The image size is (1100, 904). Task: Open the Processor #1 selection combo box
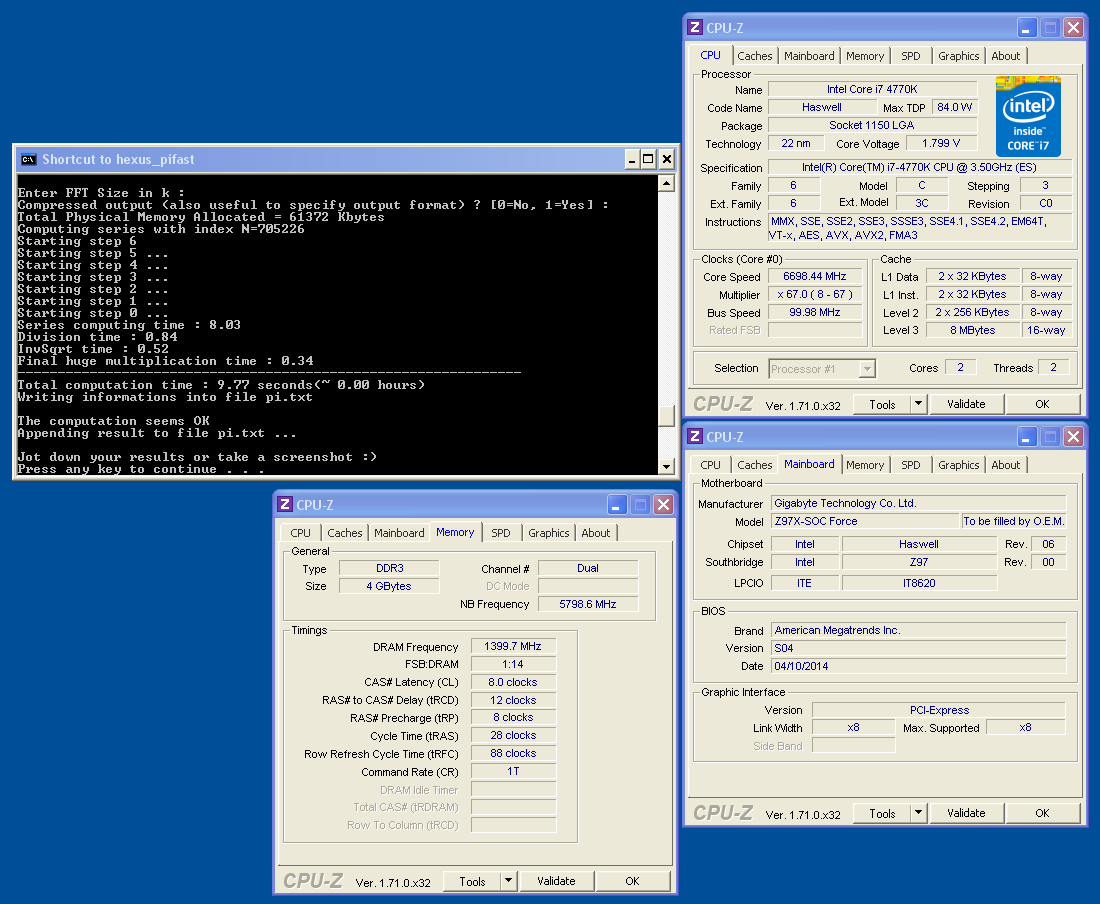(x=822, y=369)
